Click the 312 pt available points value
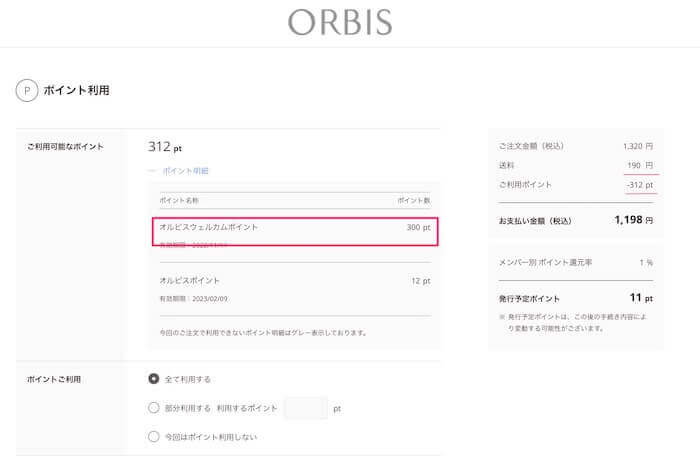Image resolution: width=700 pixels, height=460 pixels. point(165,146)
